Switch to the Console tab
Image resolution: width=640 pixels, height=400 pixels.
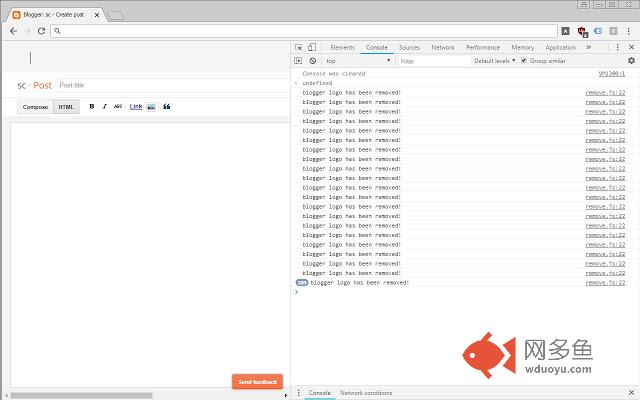376,47
